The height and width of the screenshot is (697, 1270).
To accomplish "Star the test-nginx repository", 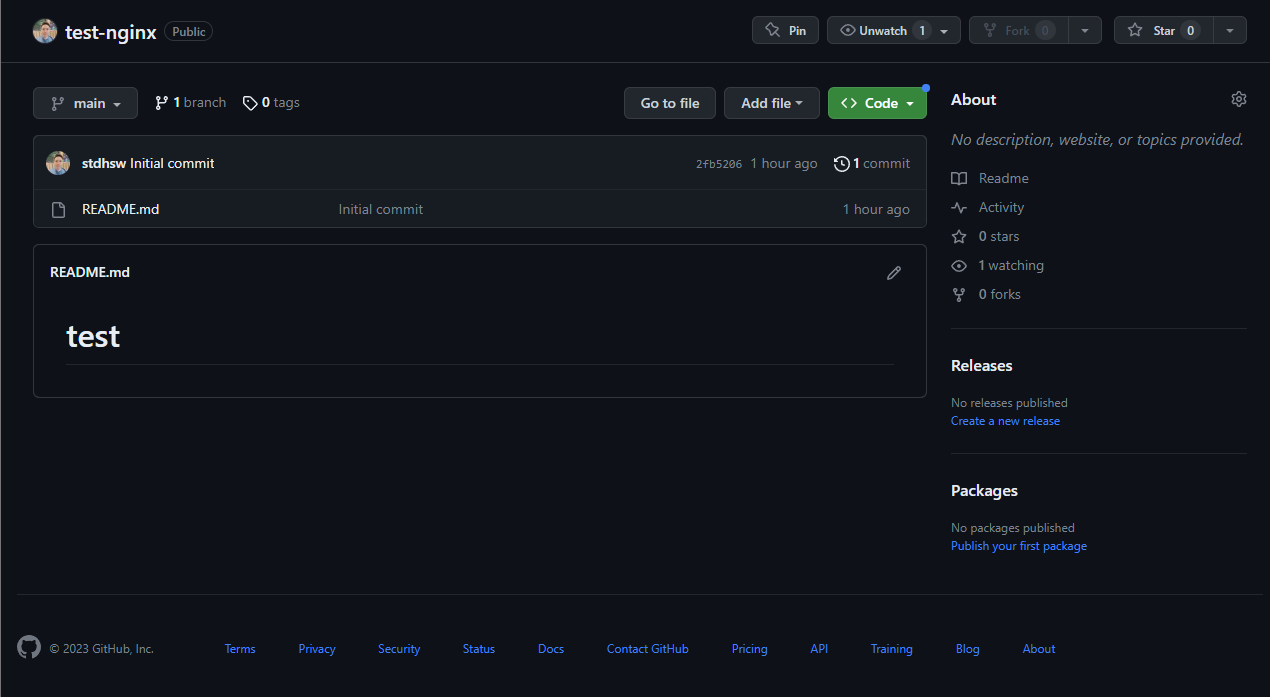I will [x=1163, y=31].
